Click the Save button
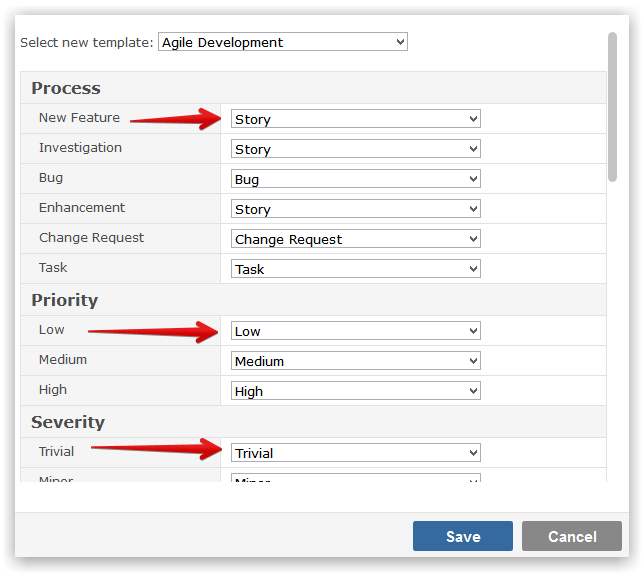 pos(463,536)
